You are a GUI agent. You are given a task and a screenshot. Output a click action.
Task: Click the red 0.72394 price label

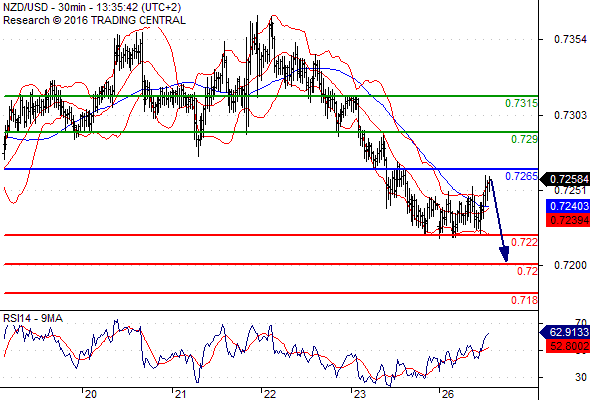[568, 220]
